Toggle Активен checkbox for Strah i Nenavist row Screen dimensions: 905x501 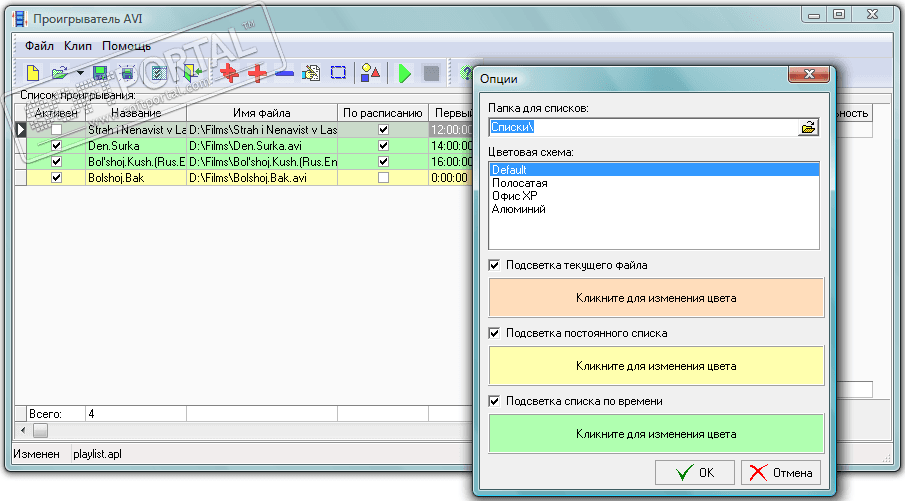click(x=56, y=129)
